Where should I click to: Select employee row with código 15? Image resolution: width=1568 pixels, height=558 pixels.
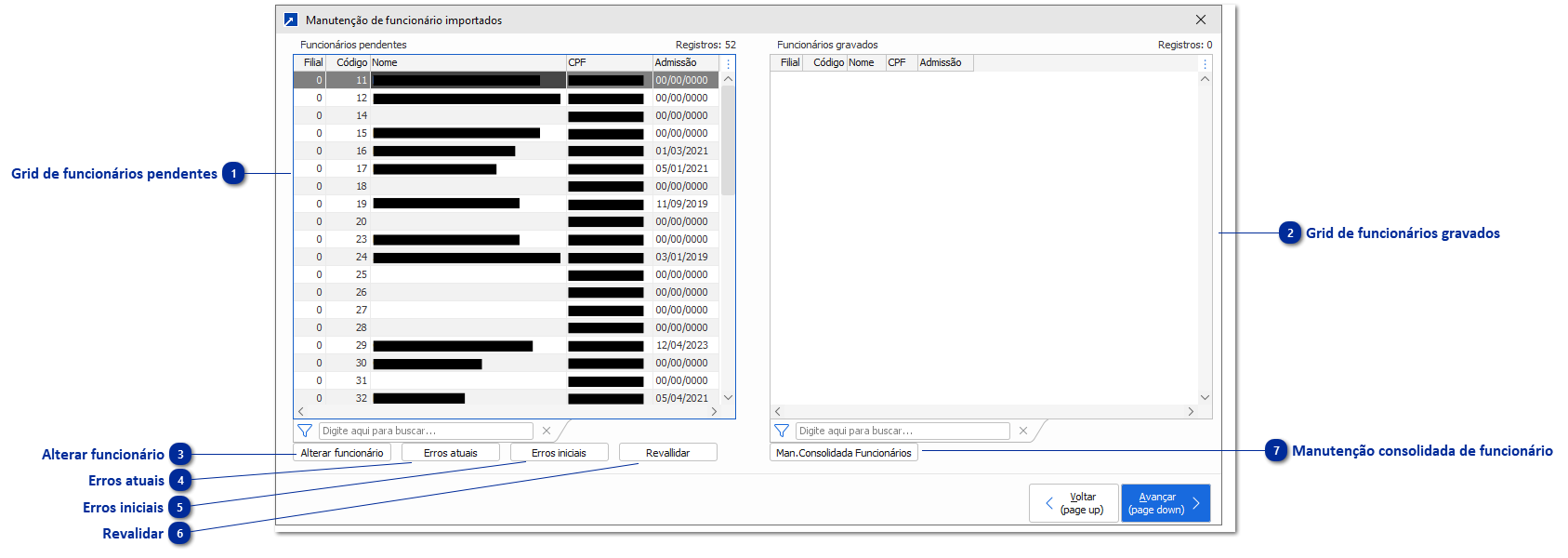pos(507,133)
